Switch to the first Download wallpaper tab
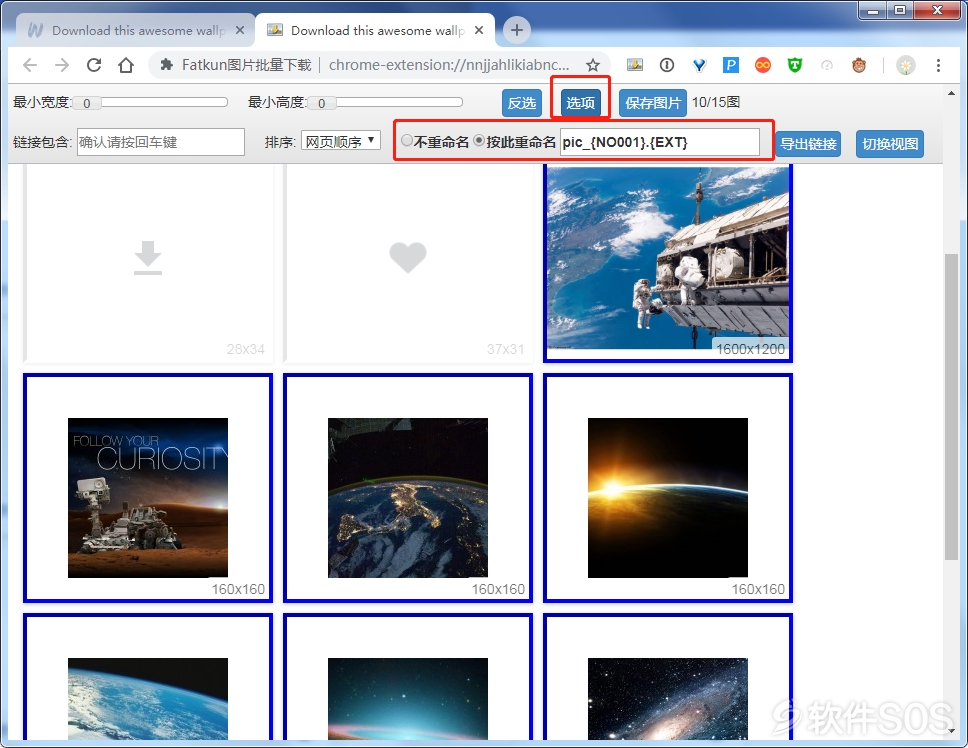 (135, 30)
